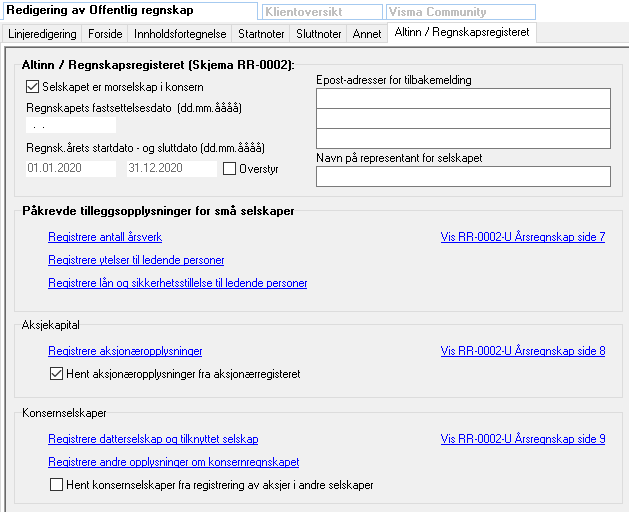Click the first Epost-adresse input field

click(x=462, y=98)
